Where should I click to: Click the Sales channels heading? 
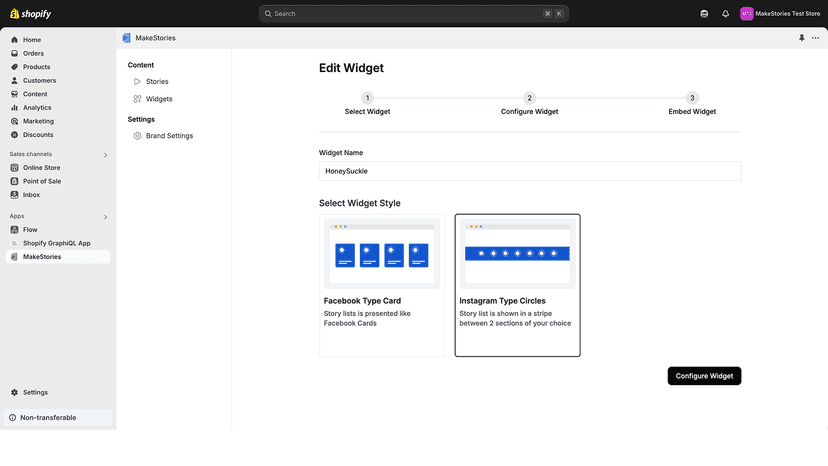click(x=31, y=154)
